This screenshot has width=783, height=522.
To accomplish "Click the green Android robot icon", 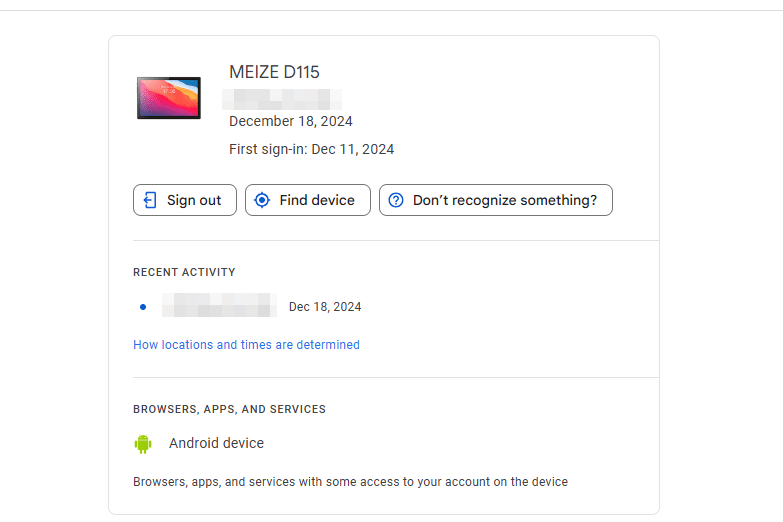I will [143, 443].
